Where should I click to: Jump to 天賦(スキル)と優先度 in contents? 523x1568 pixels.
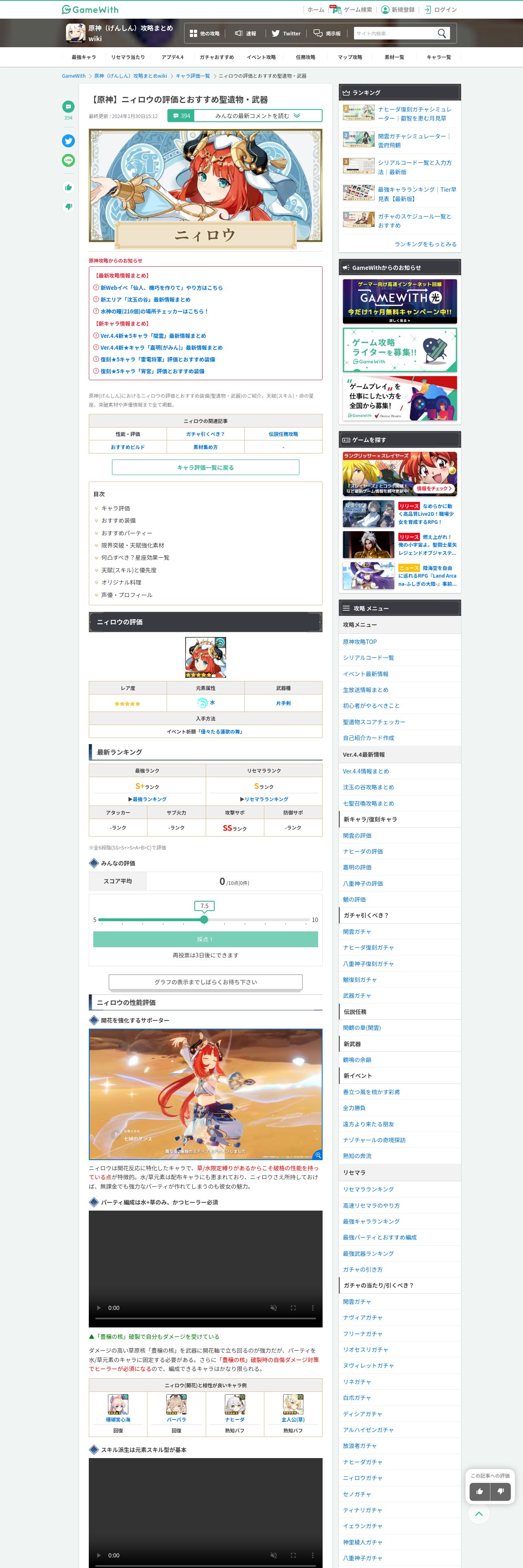(x=128, y=570)
